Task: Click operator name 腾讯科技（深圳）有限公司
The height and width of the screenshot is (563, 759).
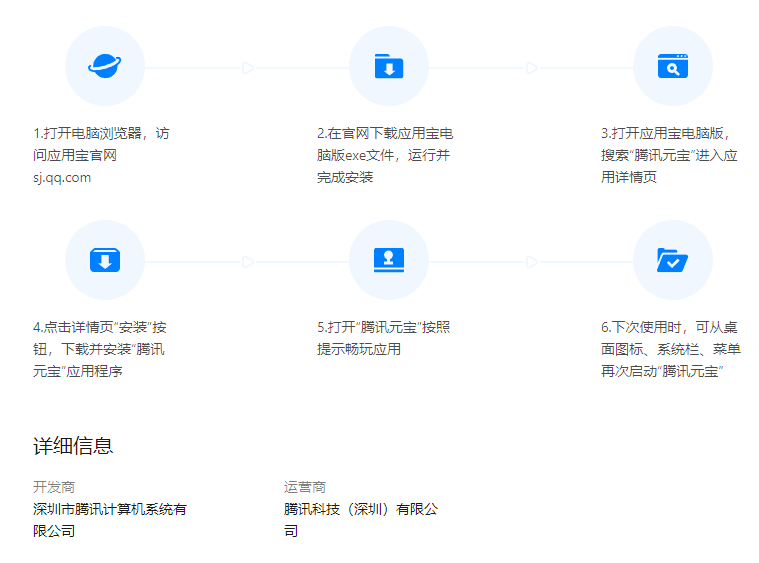Action: 361,520
